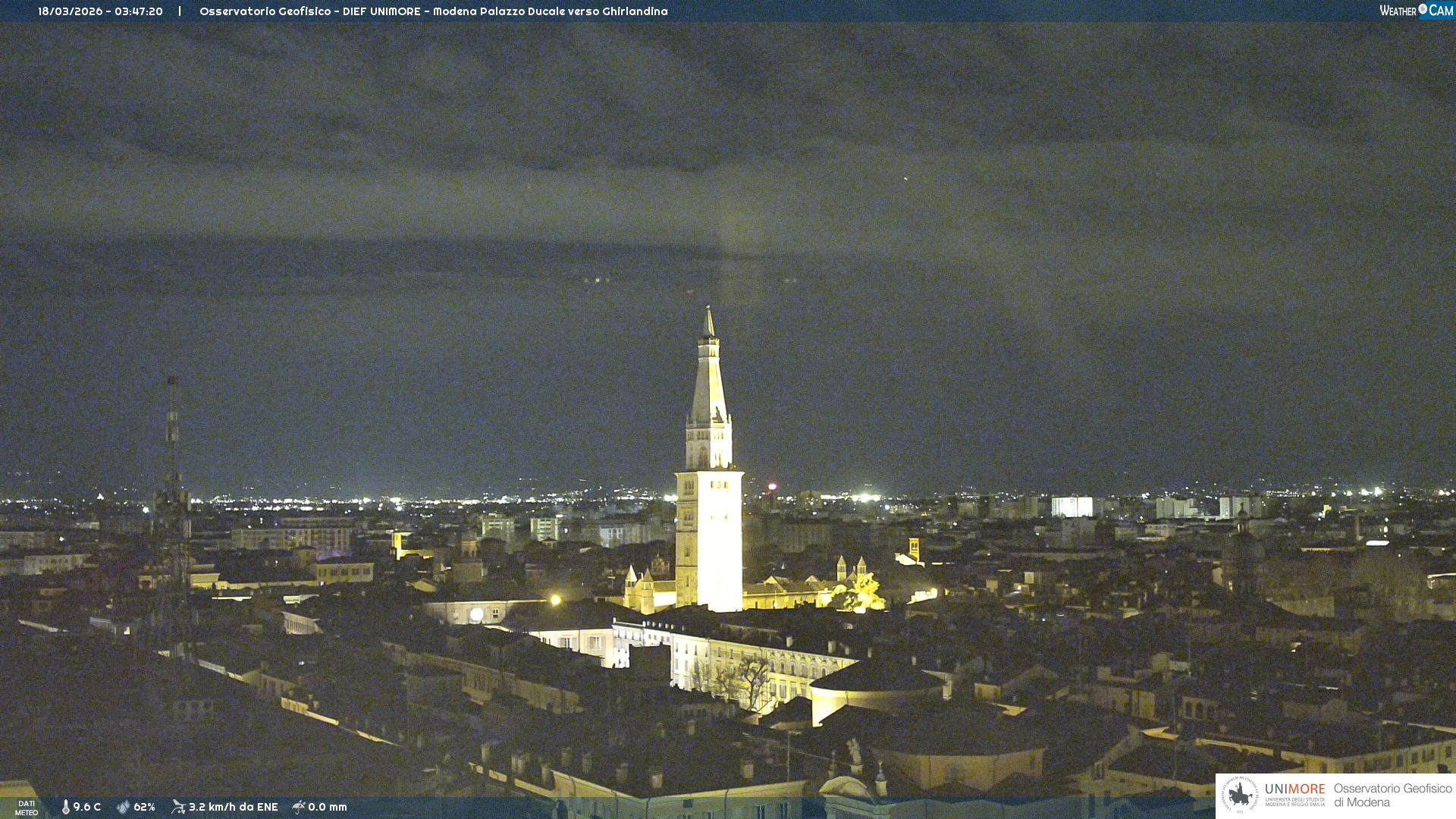
Task: Click the wind vane icon
Action: pos(178,807)
